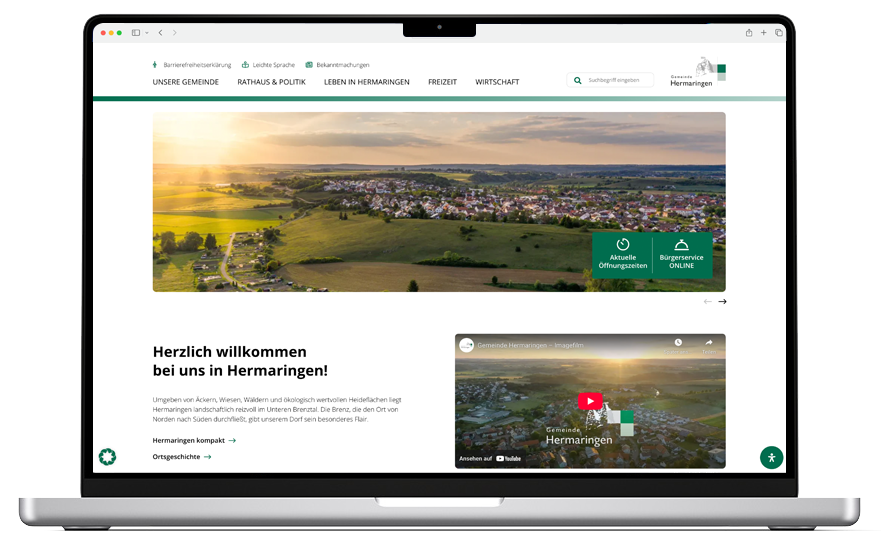
Task: Open Bürgerservice ONLINE tile
Action: pos(681,255)
